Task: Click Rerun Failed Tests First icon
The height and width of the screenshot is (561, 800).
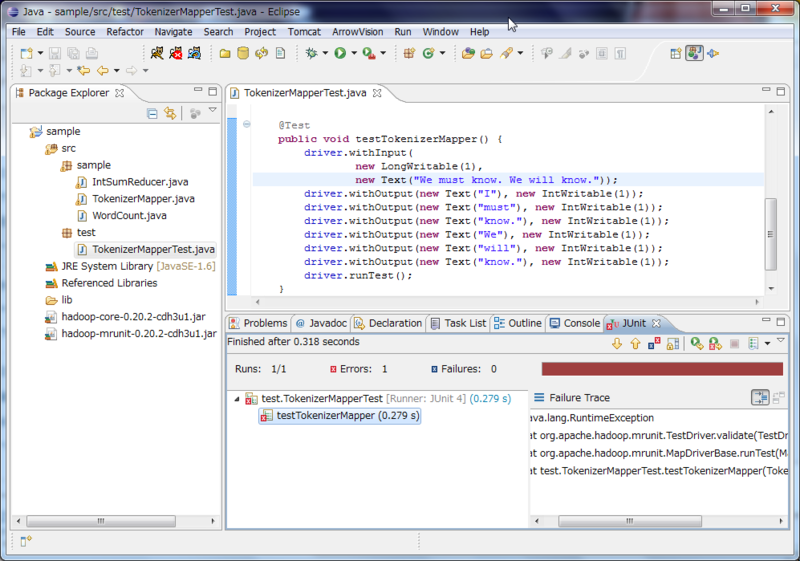Action: point(715,344)
